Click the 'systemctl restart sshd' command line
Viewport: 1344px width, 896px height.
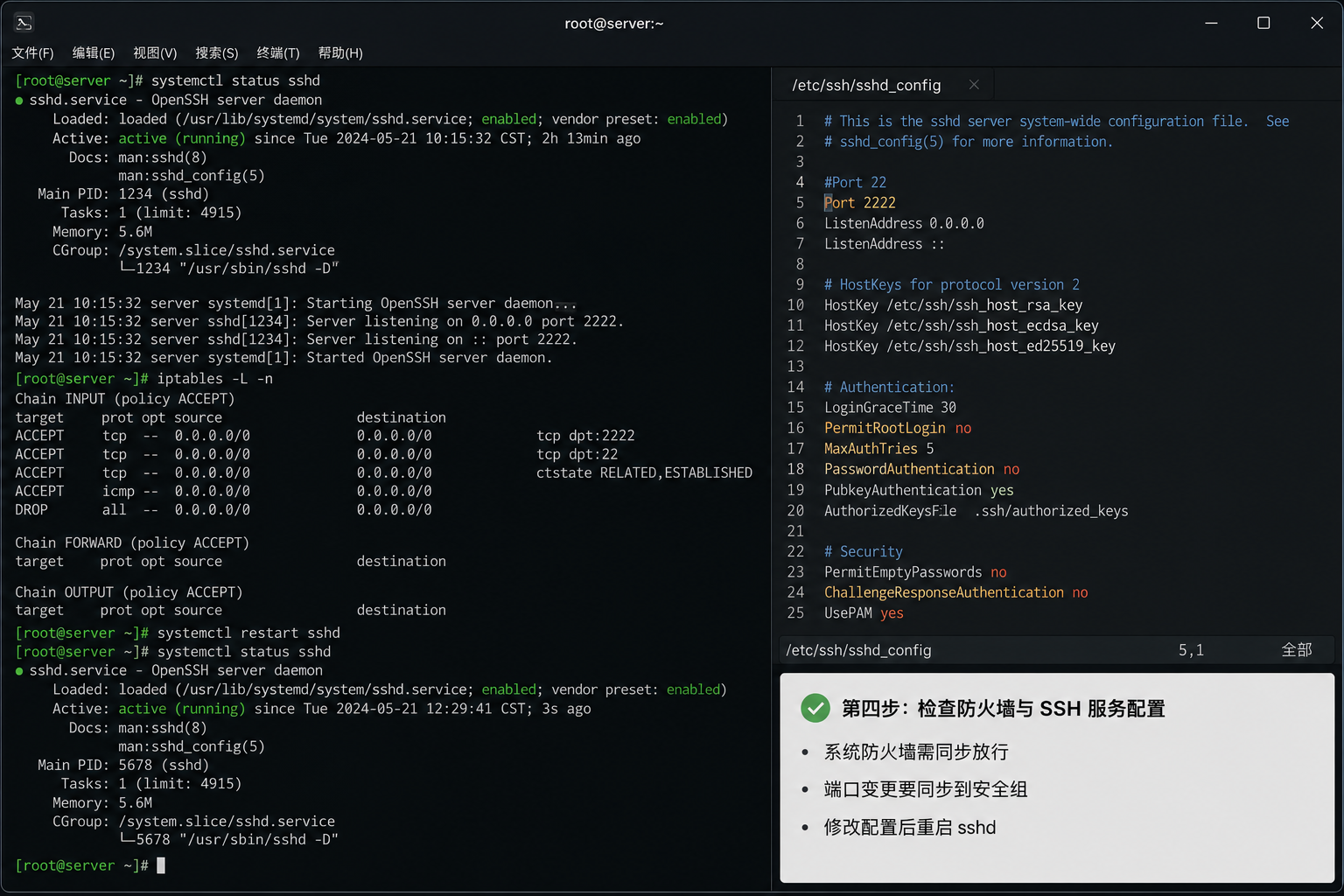248,633
